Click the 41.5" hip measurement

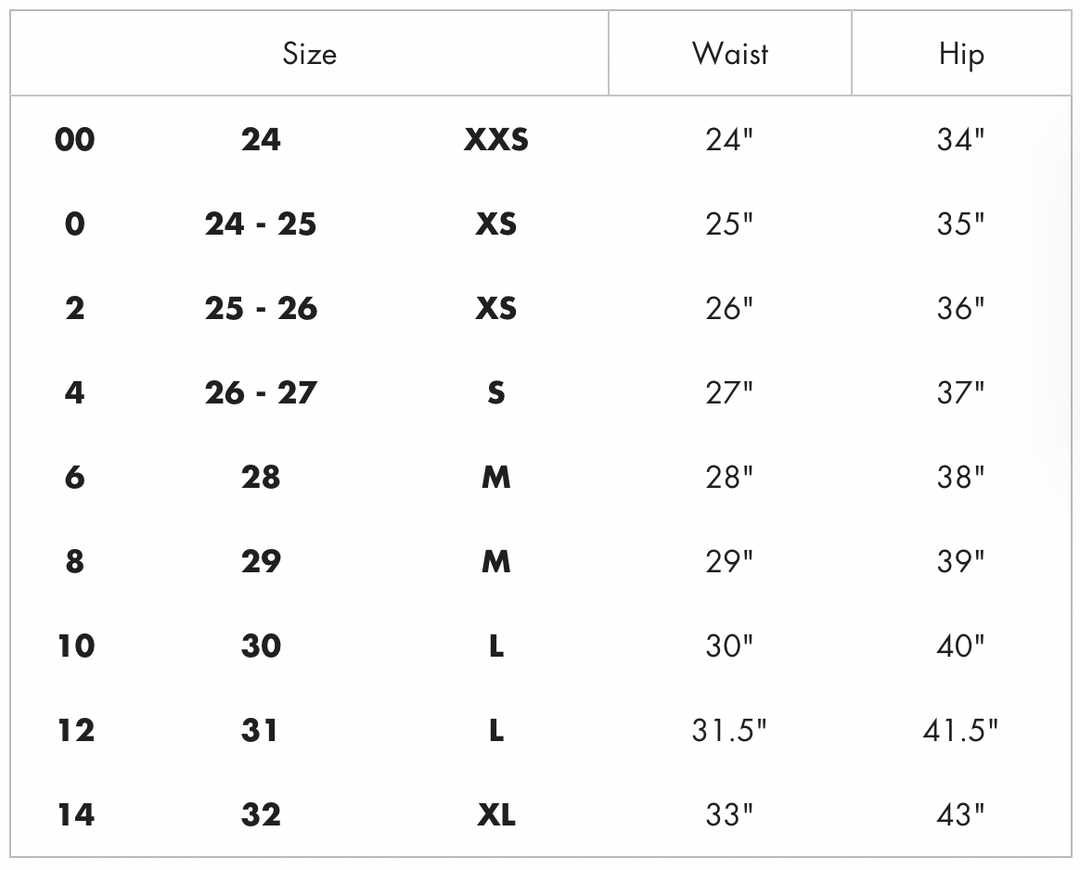[x=960, y=731]
